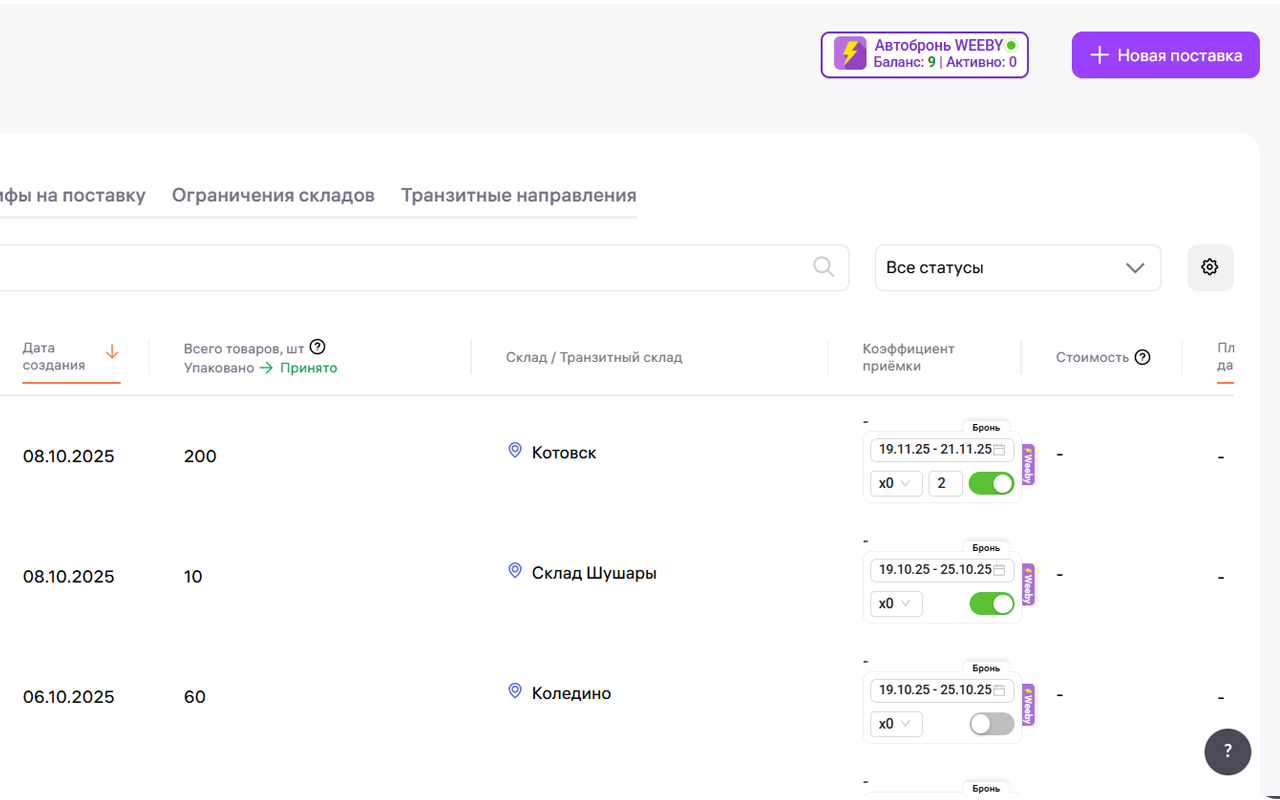1280x800 pixels.
Task: Click the Коэффициент приёмки column header
Action: (909, 357)
